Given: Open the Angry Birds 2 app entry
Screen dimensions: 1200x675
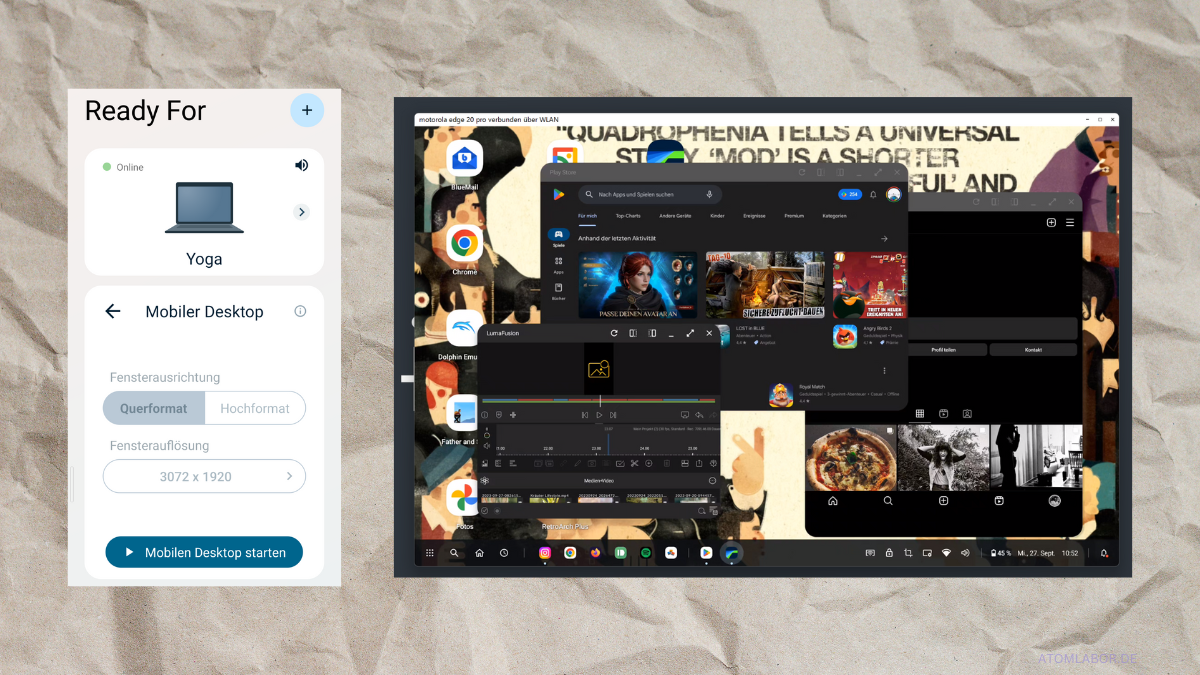Looking at the screenshot, I should click(868, 335).
